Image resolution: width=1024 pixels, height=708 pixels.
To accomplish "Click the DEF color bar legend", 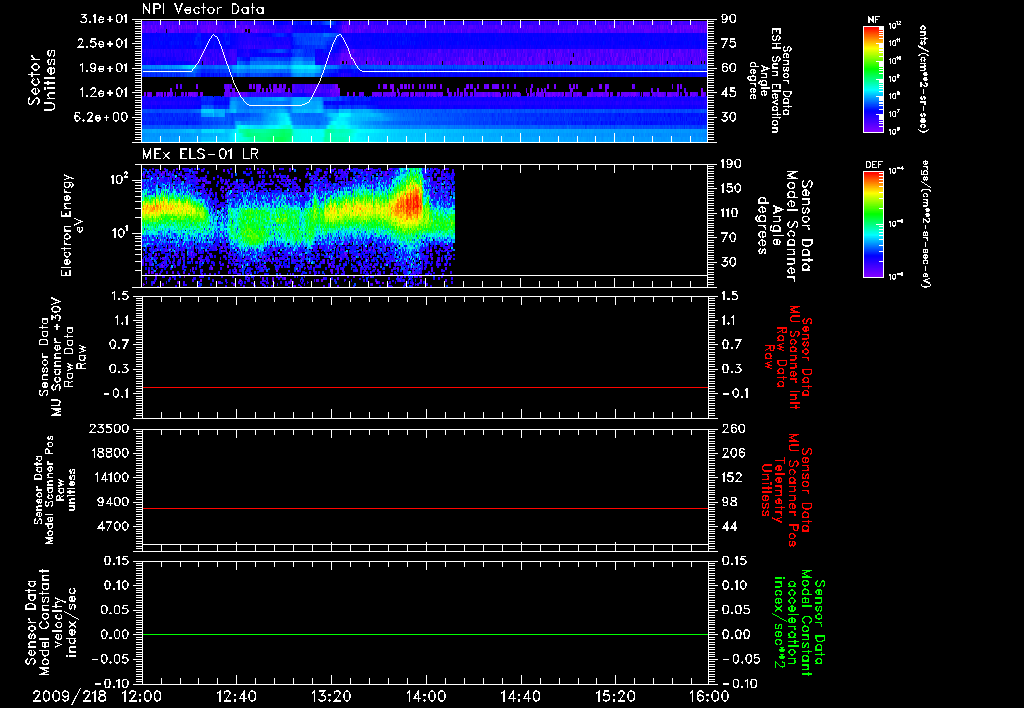I will click(x=873, y=224).
